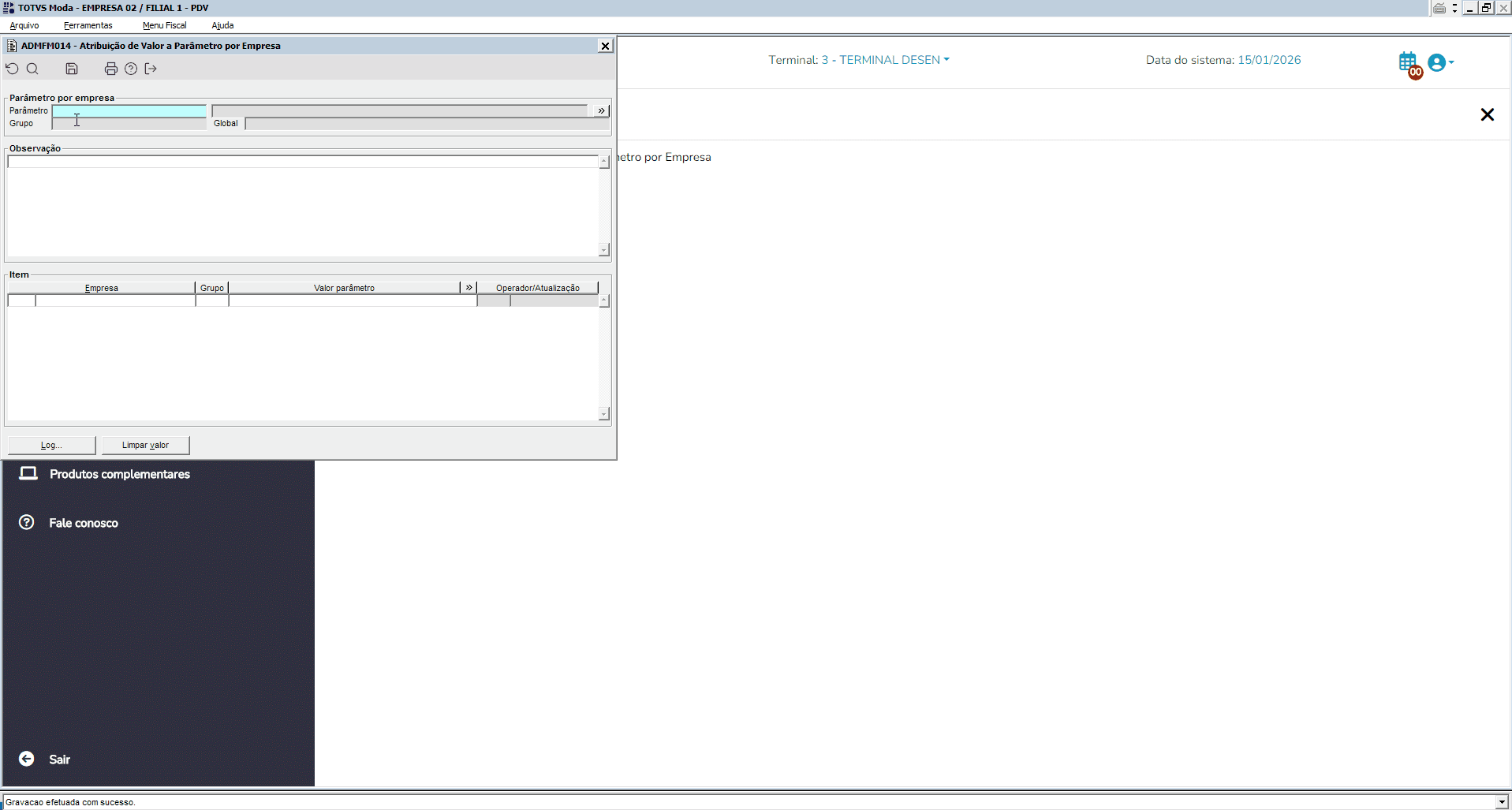Click the system date 15/01/2026 link

pyautogui.click(x=1269, y=60)
